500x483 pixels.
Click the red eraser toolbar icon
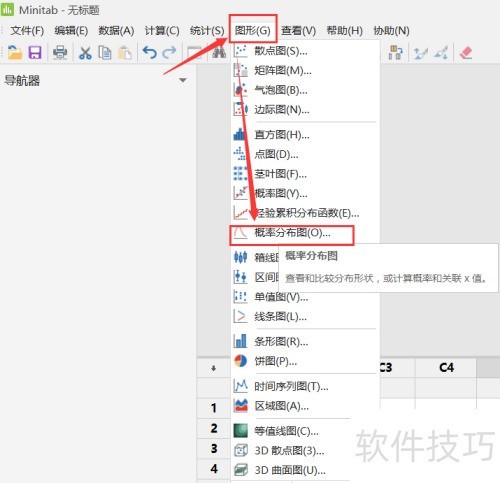point(466,53)
